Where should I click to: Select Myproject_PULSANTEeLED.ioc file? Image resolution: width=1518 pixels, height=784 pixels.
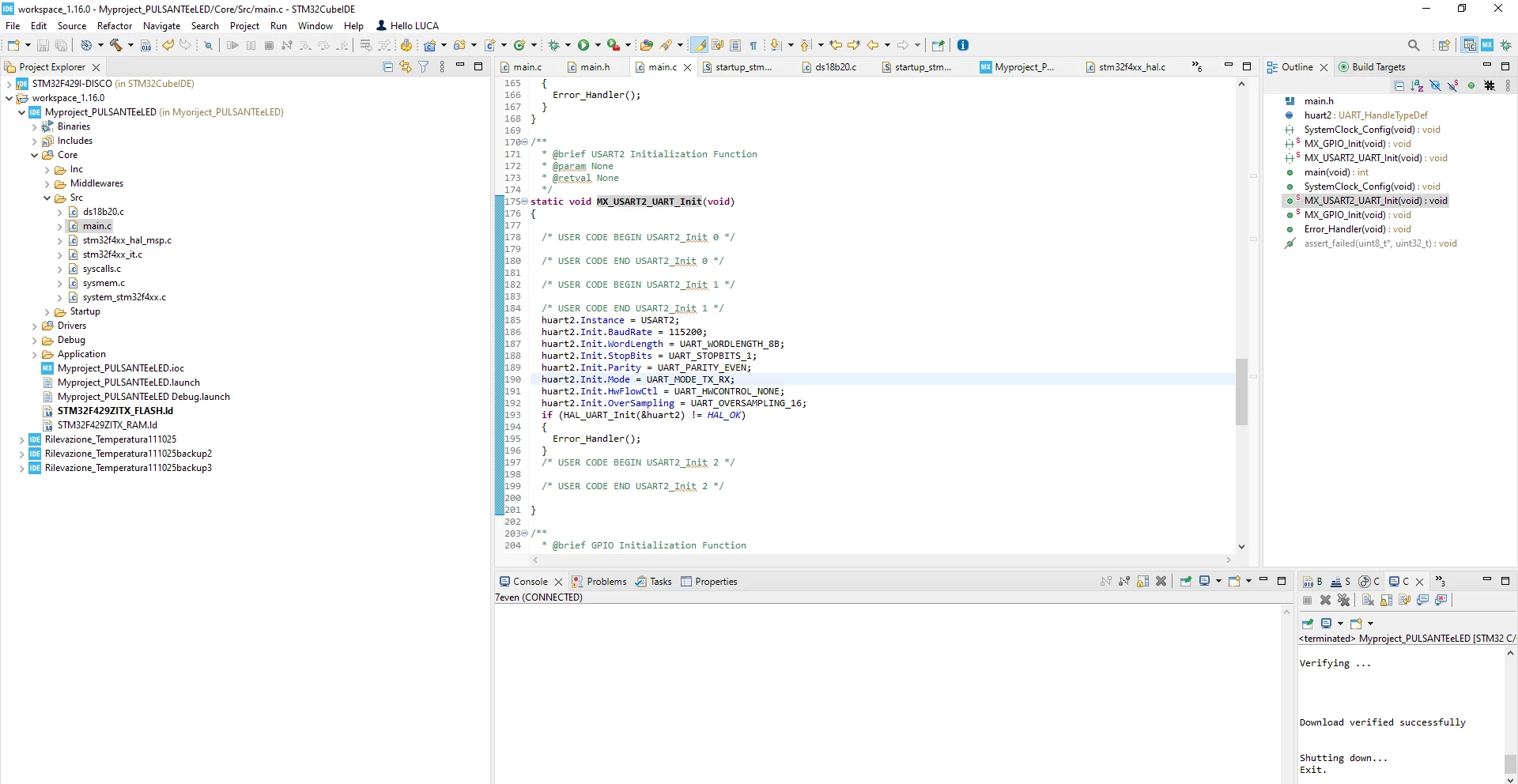coord(120,368)
